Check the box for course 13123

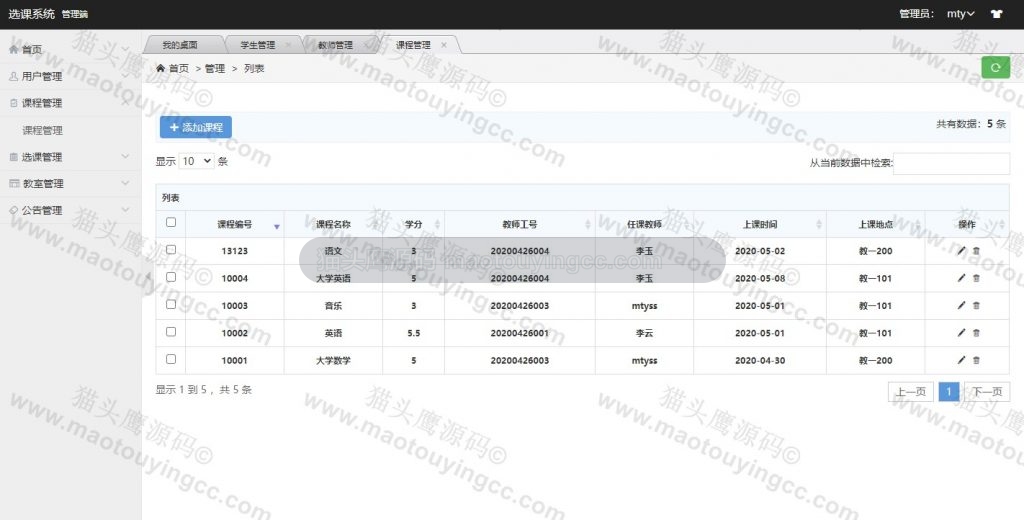pyautogui.click(x=171, y=250)
